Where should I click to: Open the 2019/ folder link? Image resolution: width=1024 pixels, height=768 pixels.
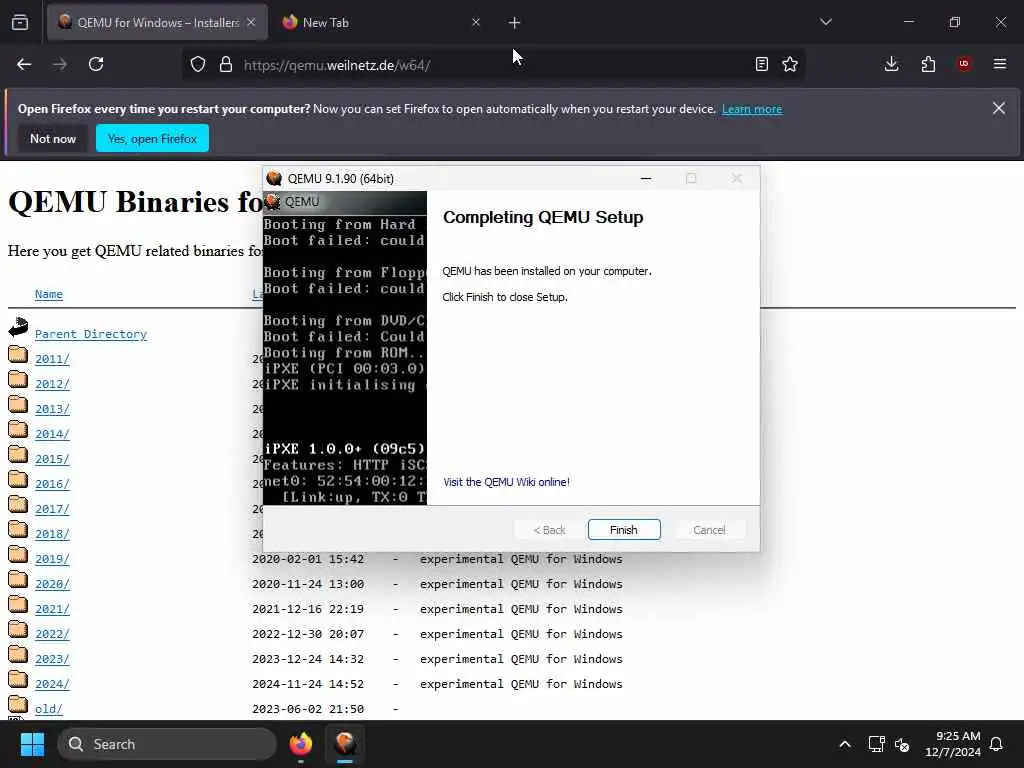(x=52, y=559)
